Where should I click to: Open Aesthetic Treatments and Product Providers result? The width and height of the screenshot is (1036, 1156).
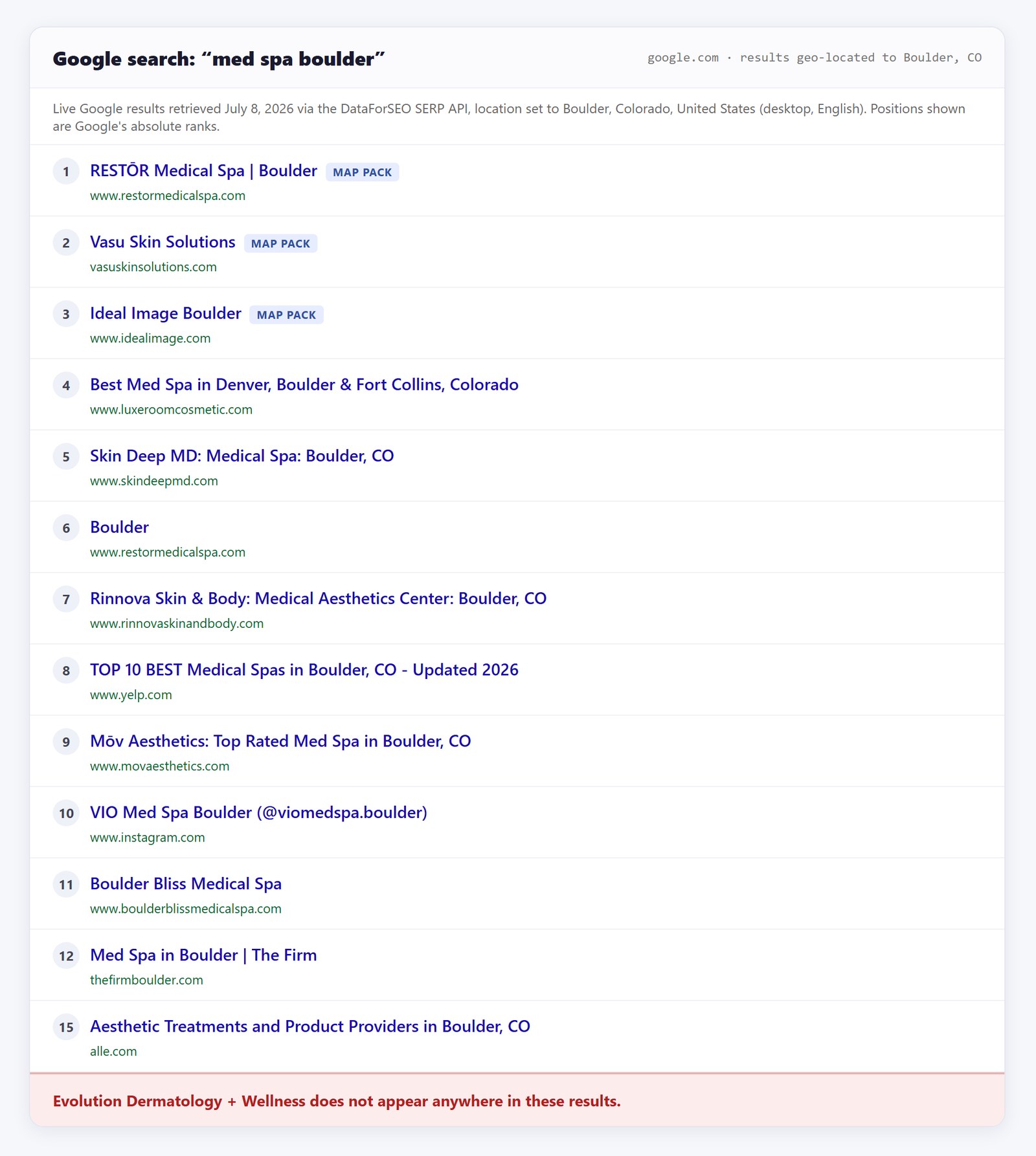click(310, 1026)
